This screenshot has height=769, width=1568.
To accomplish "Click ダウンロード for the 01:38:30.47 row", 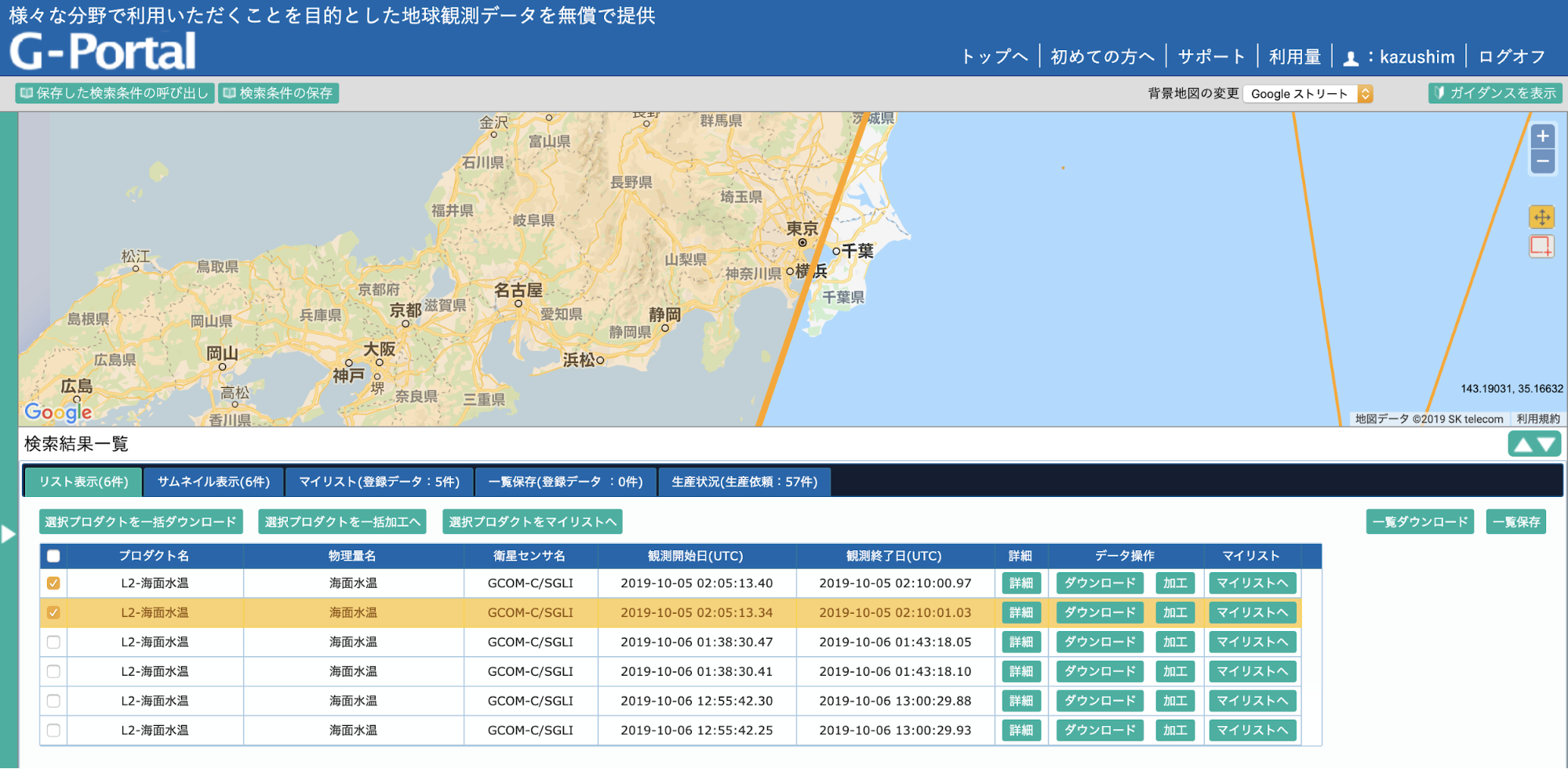I will [x=1100, y=642].
